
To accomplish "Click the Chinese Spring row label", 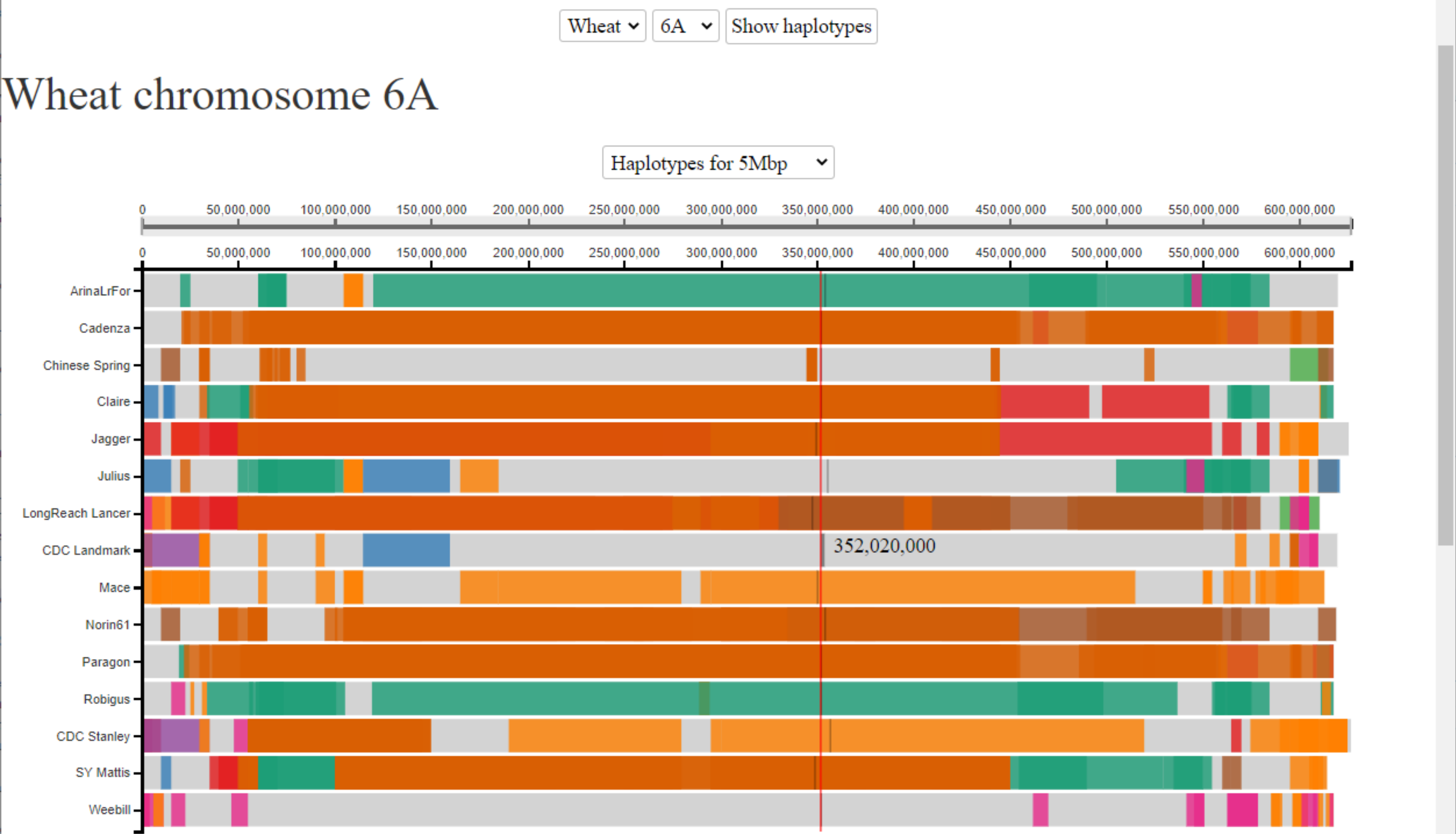I will click(x=87, y=366).
